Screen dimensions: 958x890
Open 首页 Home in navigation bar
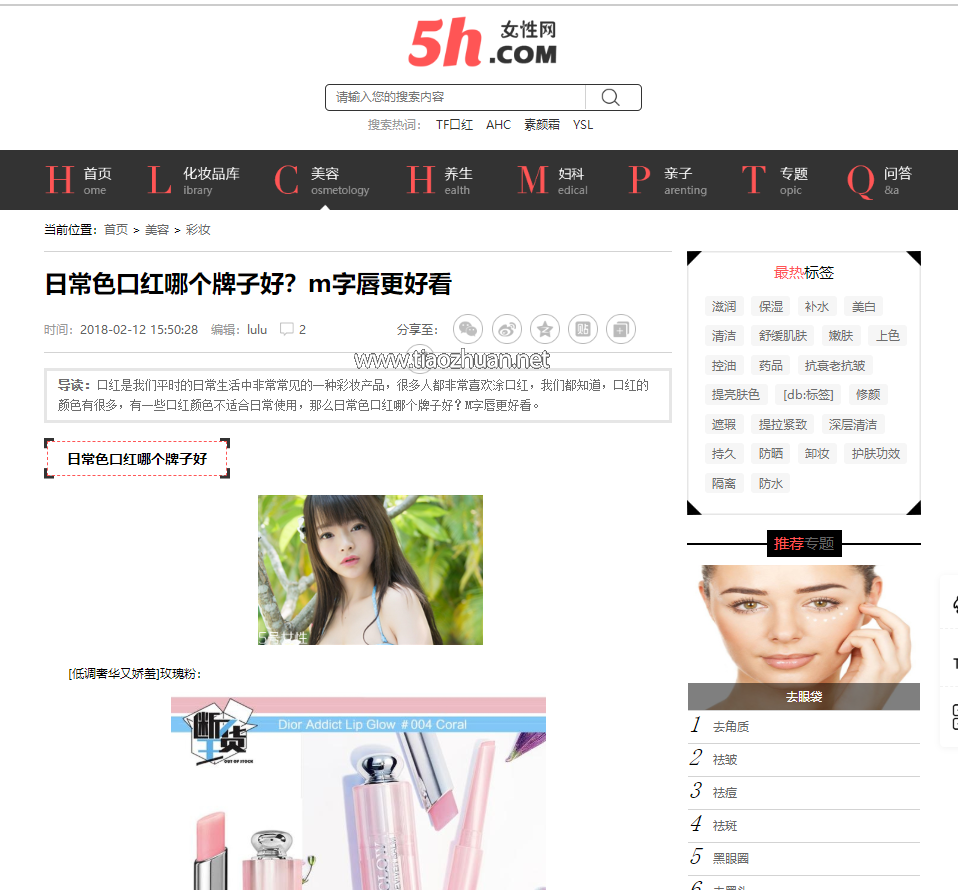tap(79, 180)
